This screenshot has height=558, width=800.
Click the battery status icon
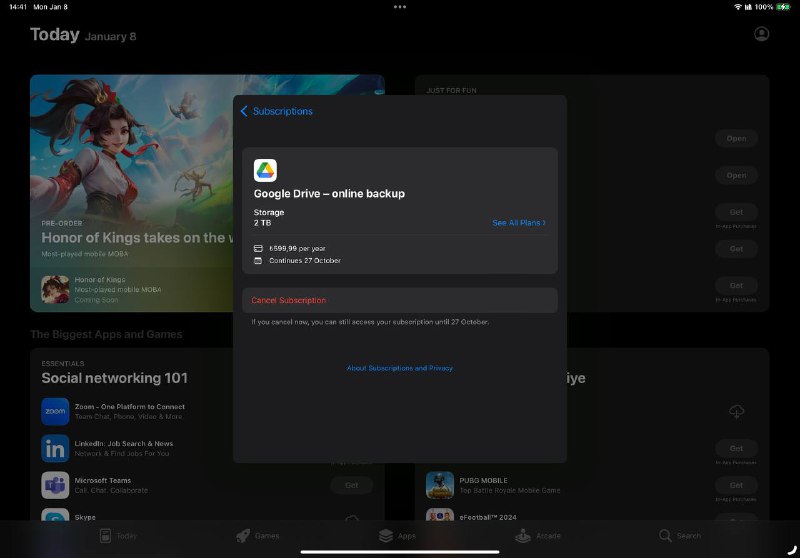[x=783, y=7]
